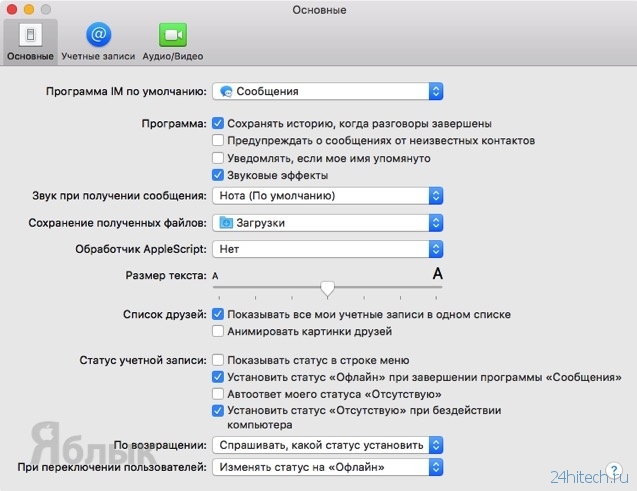
Task: Enable Предупреждать о сообщениях от неизвестных контактов
Action: (218, 141)
